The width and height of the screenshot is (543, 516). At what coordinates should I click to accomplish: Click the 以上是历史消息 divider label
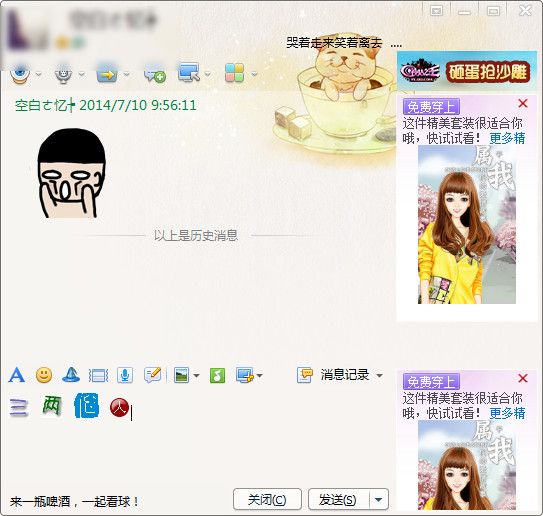coord(196,235)
